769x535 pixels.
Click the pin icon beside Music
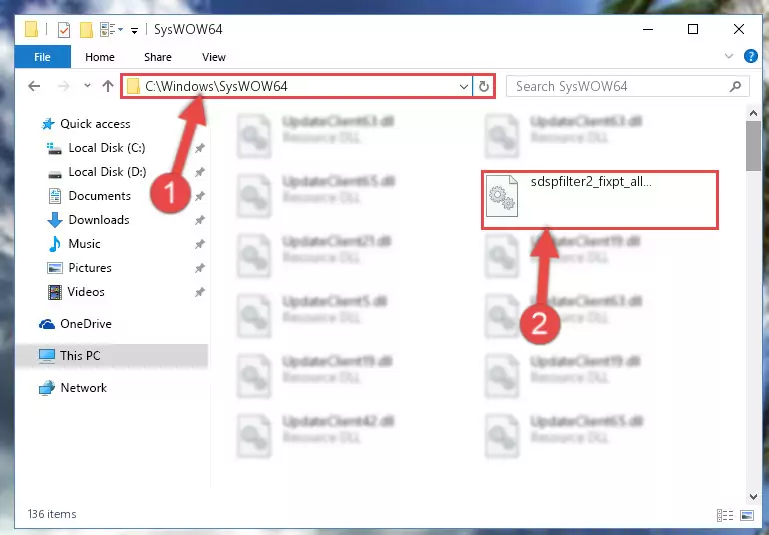[200, 244]
